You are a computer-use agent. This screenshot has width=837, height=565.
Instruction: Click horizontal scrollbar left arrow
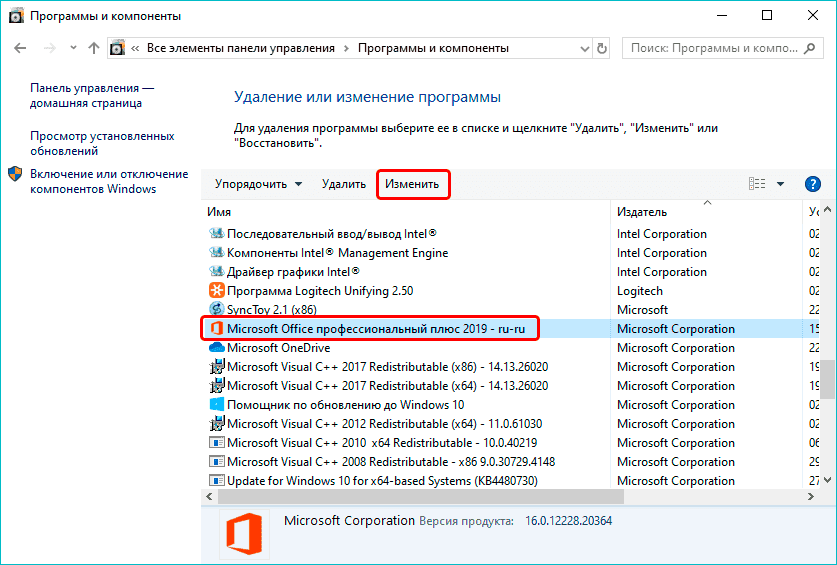tap(209, 497)
